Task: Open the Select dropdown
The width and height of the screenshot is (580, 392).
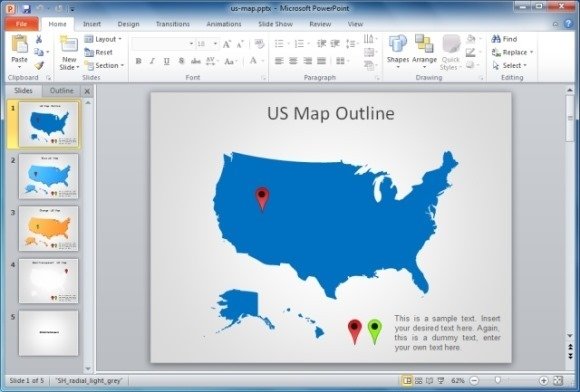Action: (510, 65)
